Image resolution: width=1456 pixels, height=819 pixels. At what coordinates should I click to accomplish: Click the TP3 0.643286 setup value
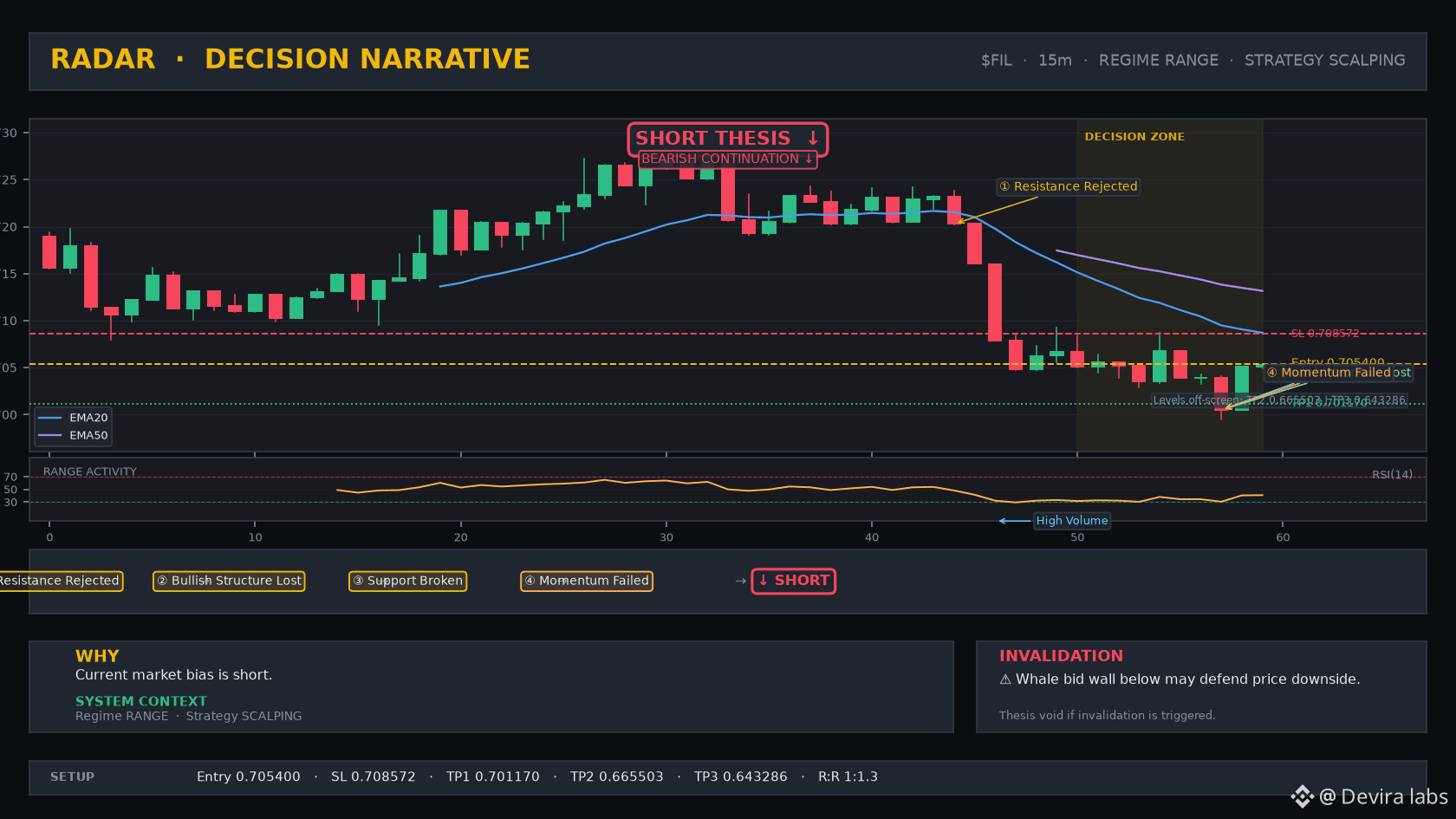click(740, 777)
